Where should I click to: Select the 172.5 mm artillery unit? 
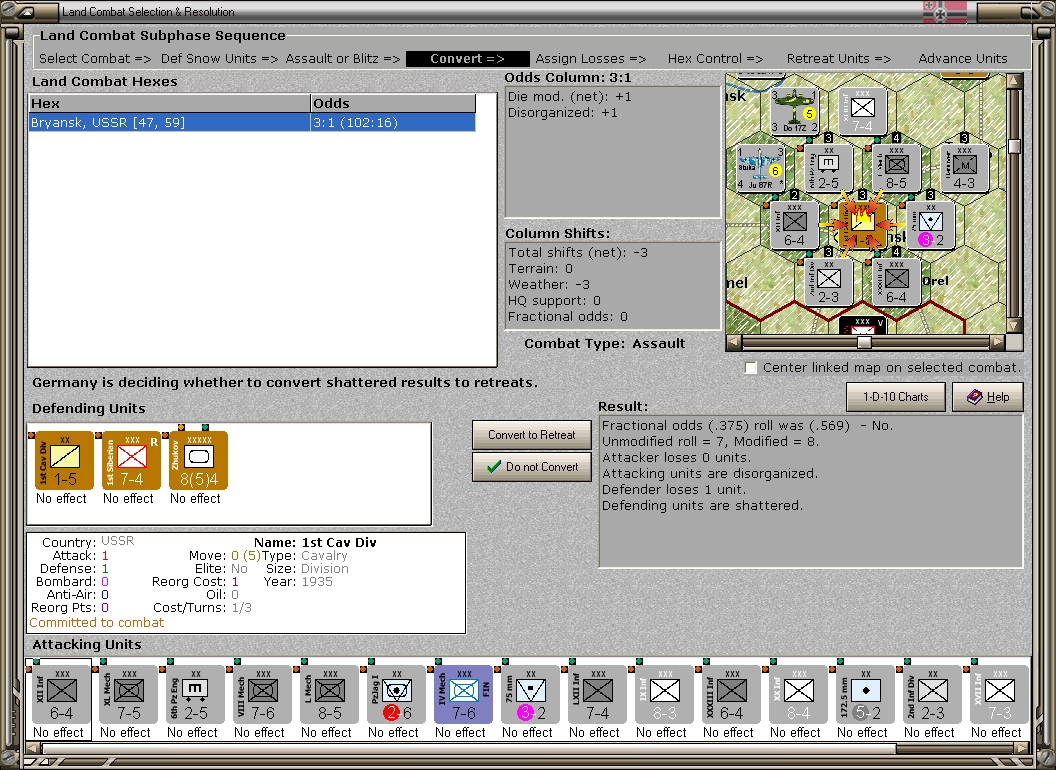(x=865, y=695)
